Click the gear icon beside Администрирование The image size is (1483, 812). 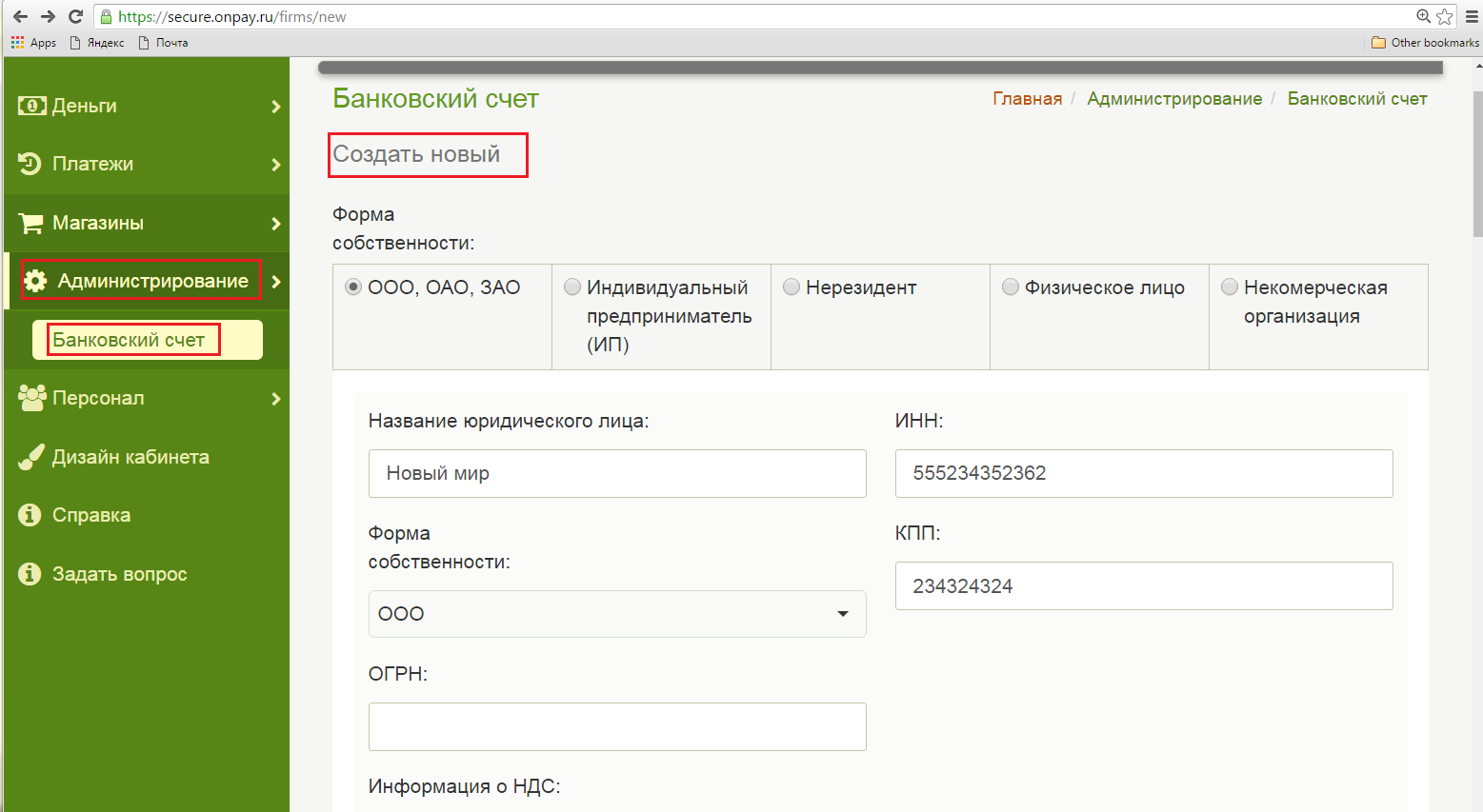35,281
